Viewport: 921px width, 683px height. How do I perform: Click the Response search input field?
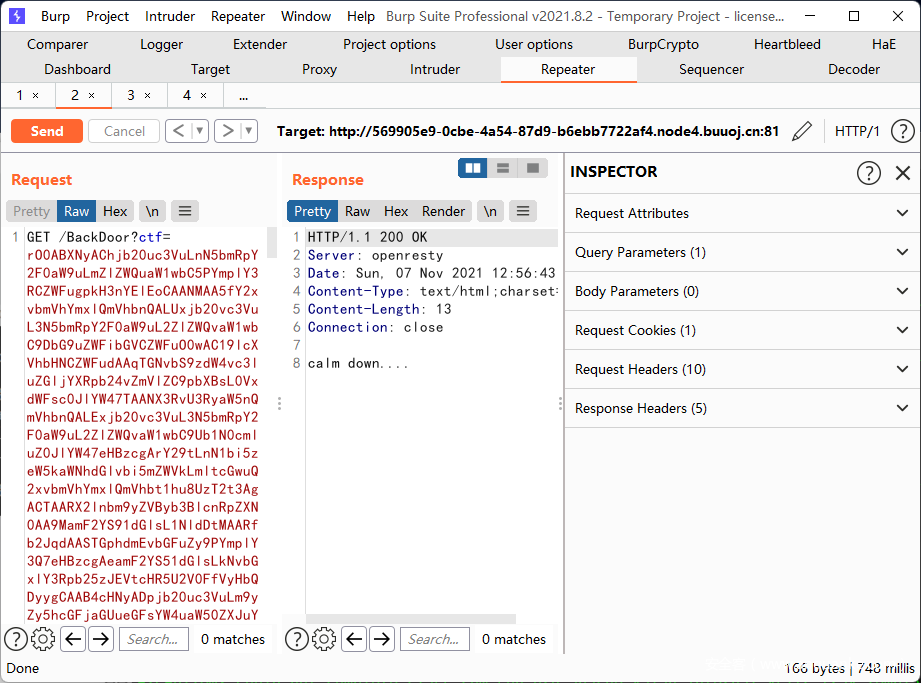coord(435,639)
